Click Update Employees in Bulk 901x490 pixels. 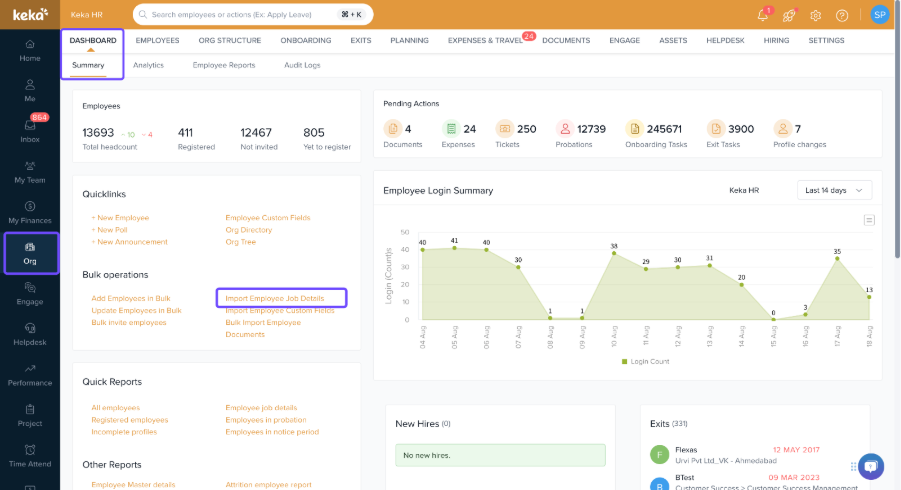136,310
